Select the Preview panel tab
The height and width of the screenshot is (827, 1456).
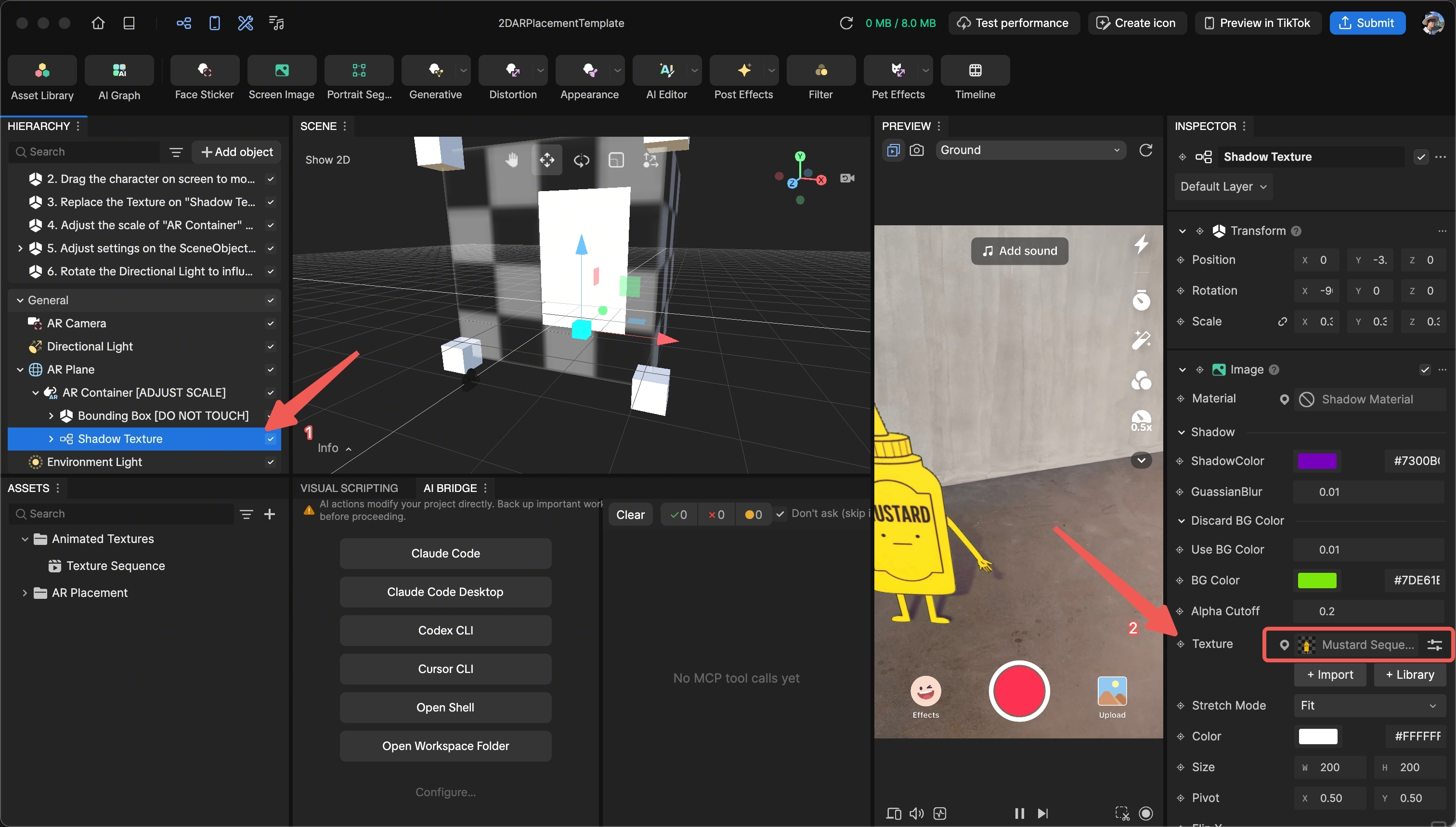906,126
